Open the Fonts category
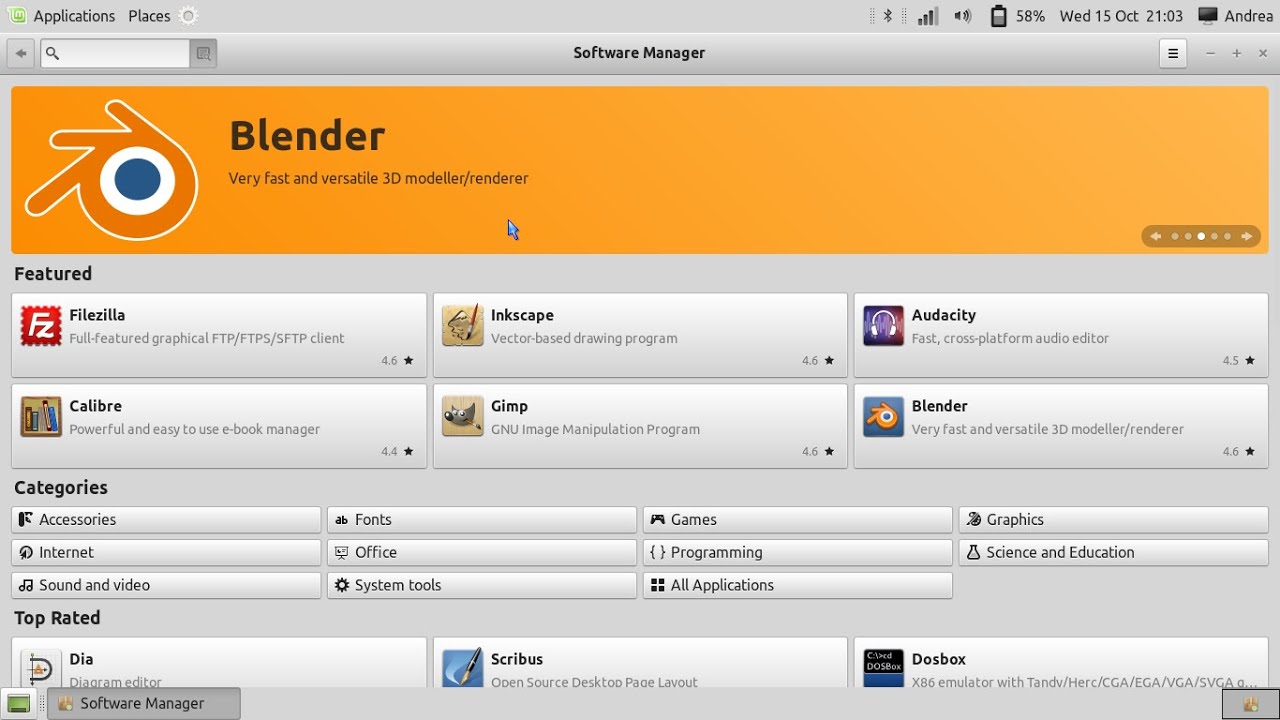The width and height of the screenshot is (1280, 720). pos(482,520)
